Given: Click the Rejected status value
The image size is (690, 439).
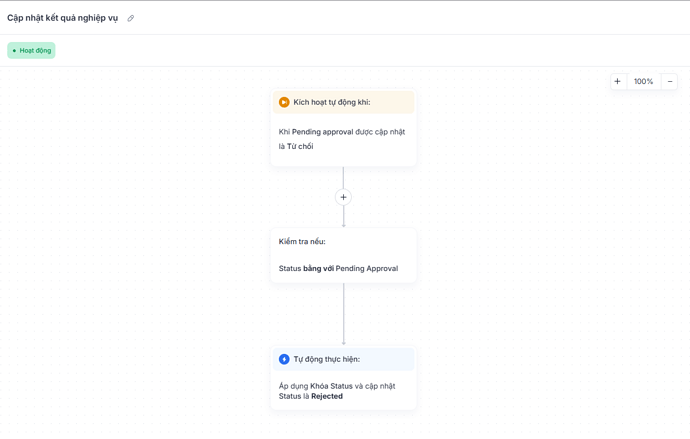Looking at the screenshot, I should point(327,396).
